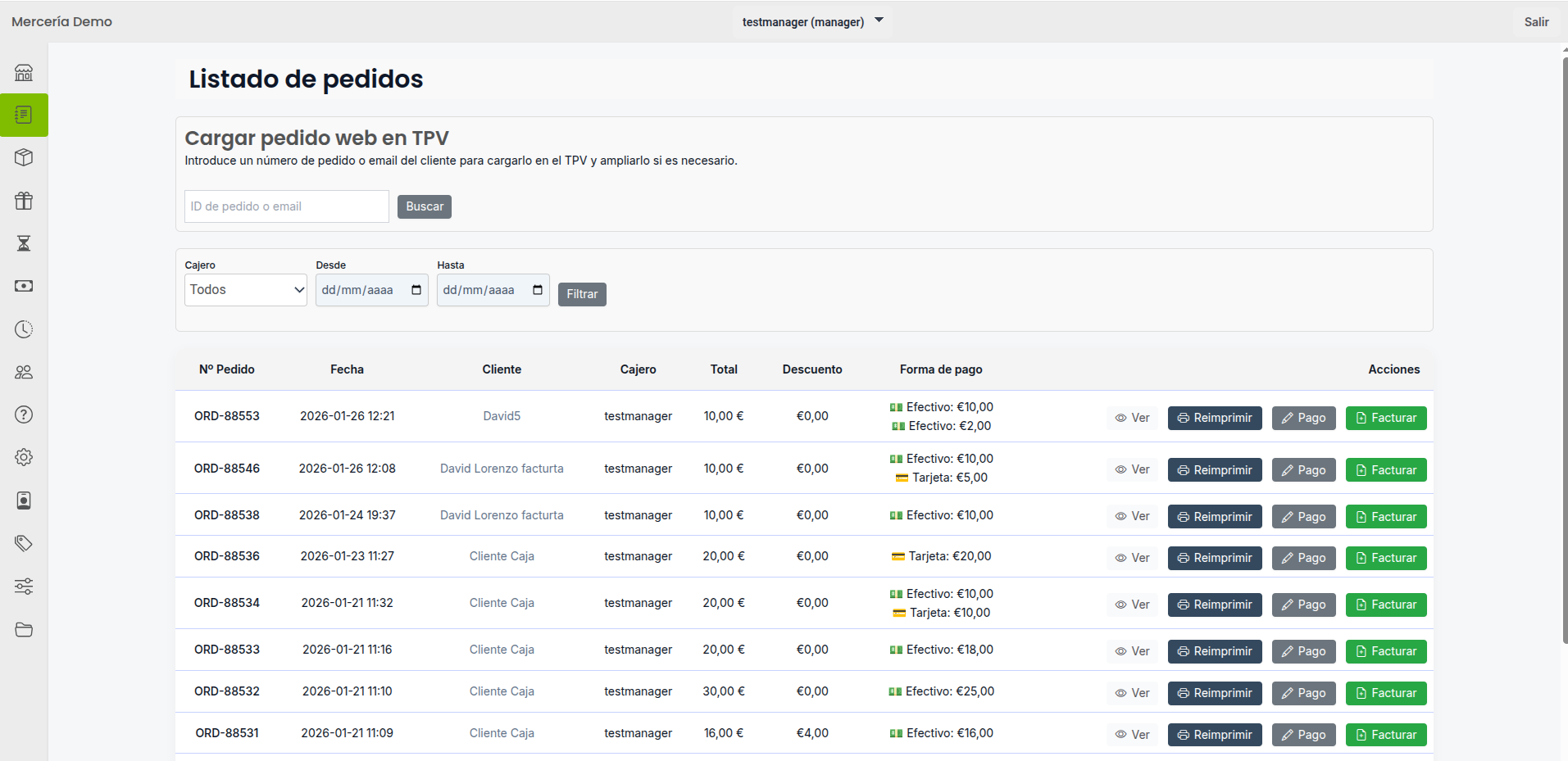This screenshot has width=1568, height=761.
Task: Show details with Ver for order ORD-88553
Action: point(1132,417)
